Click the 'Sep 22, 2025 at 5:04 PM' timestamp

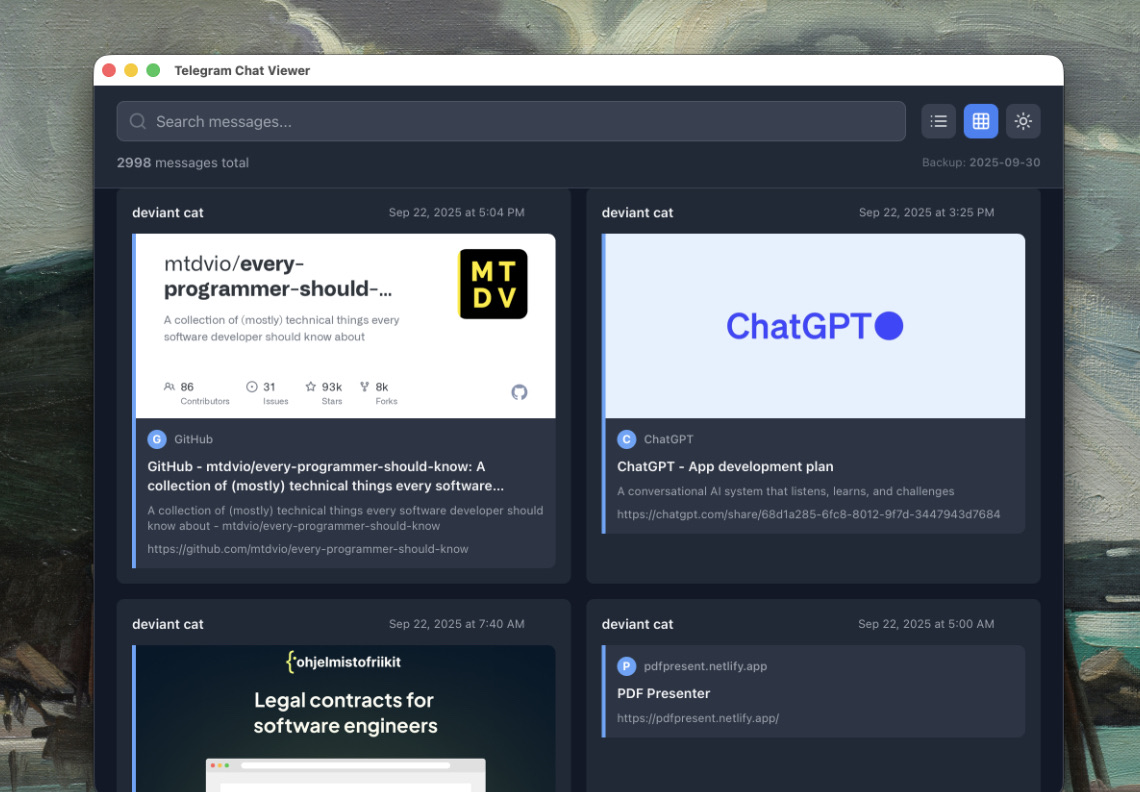[x=457, y=212]
